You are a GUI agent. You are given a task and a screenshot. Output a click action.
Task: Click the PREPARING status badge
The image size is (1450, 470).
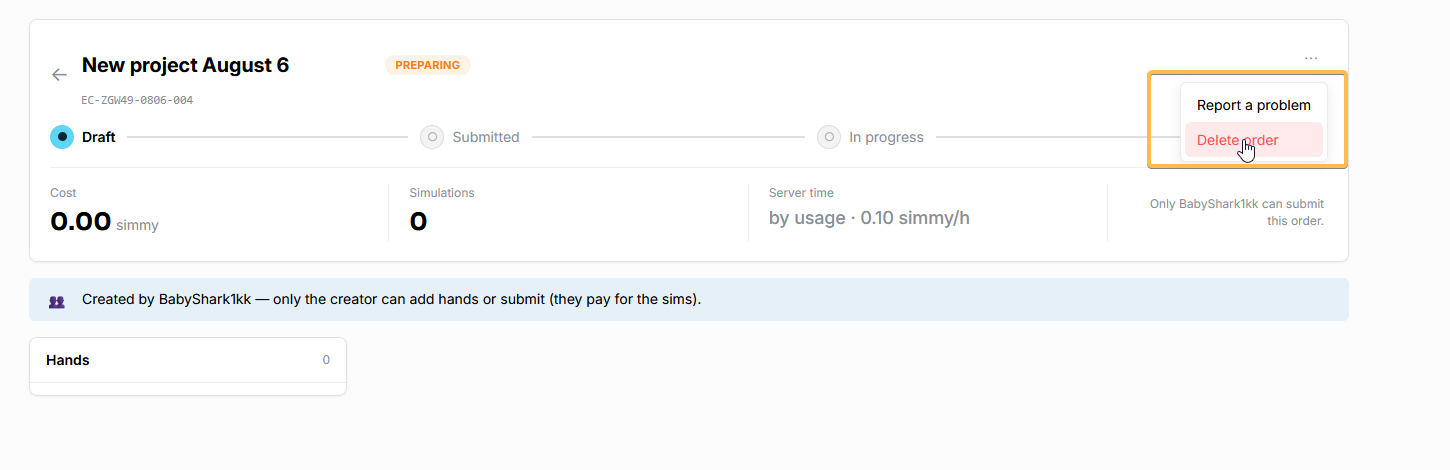427,65
